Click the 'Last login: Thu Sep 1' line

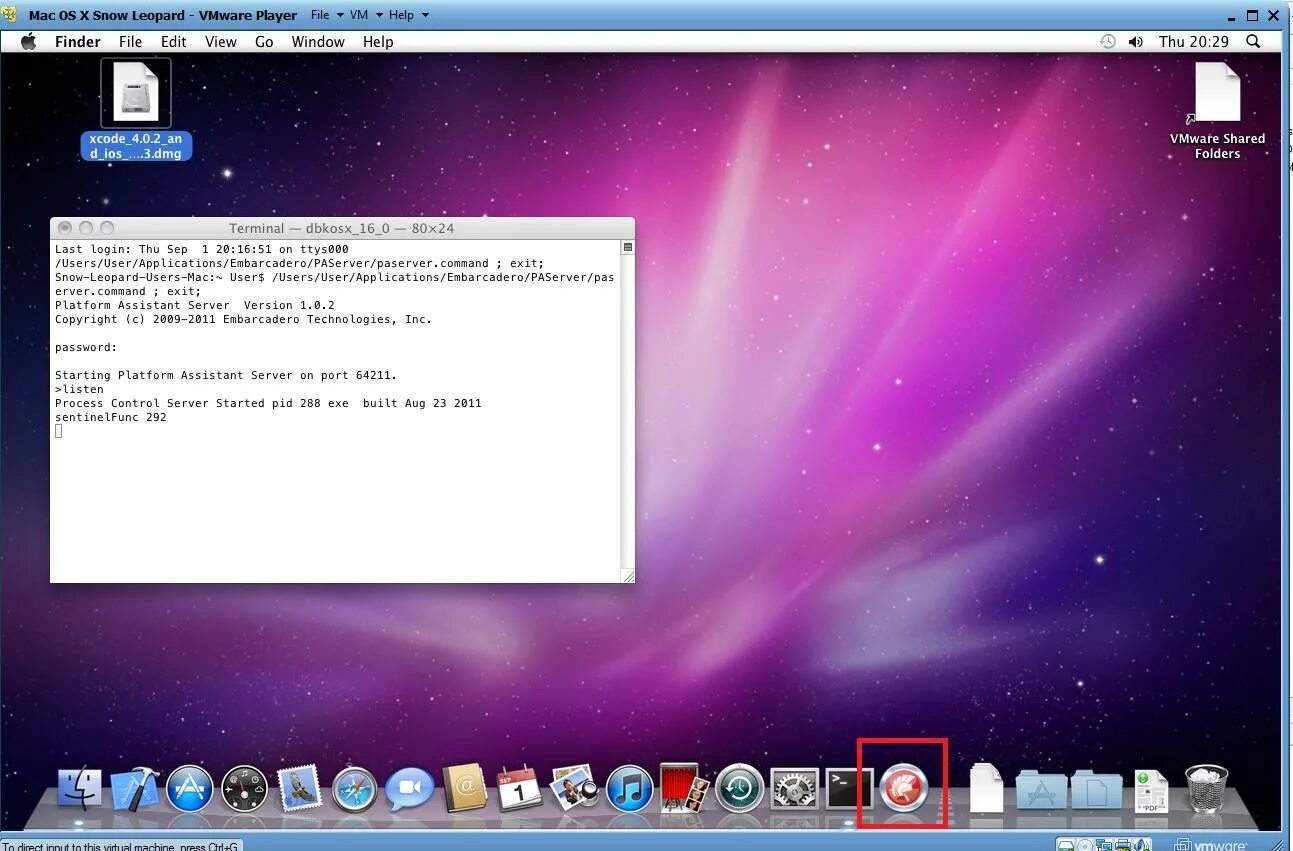[202, 249]
